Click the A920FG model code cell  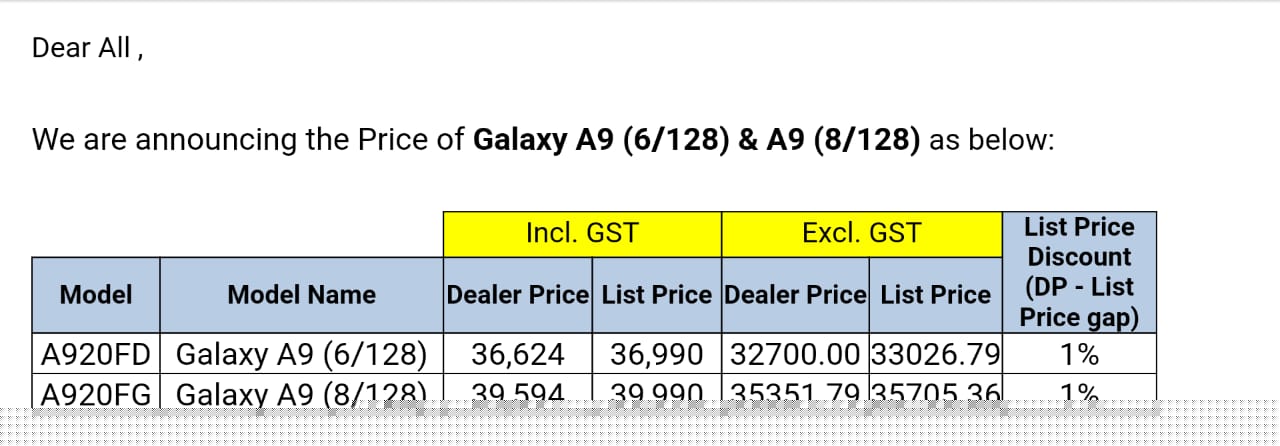(x=96, y=391)
